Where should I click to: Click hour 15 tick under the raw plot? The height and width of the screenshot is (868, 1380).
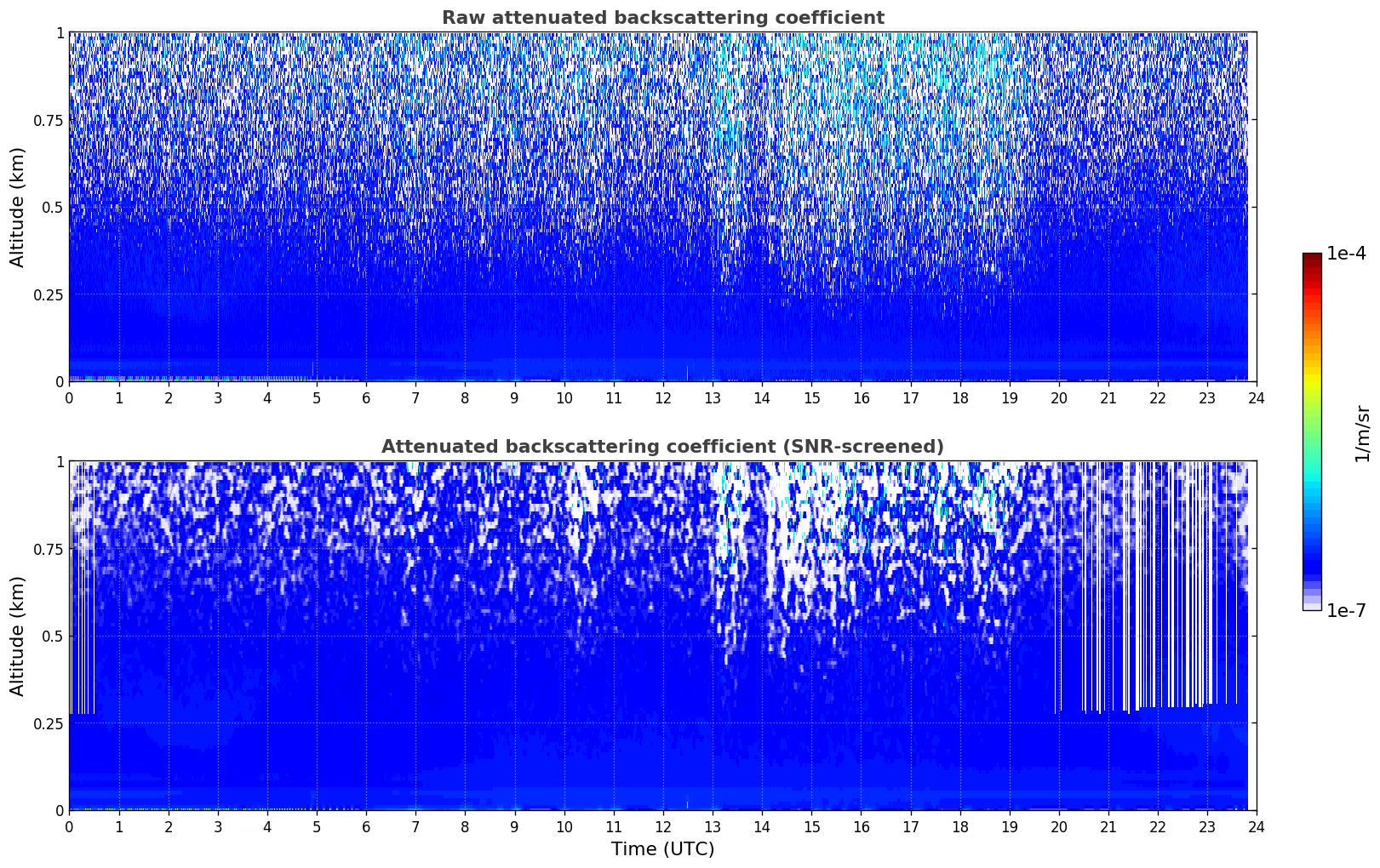pos(811,397)
